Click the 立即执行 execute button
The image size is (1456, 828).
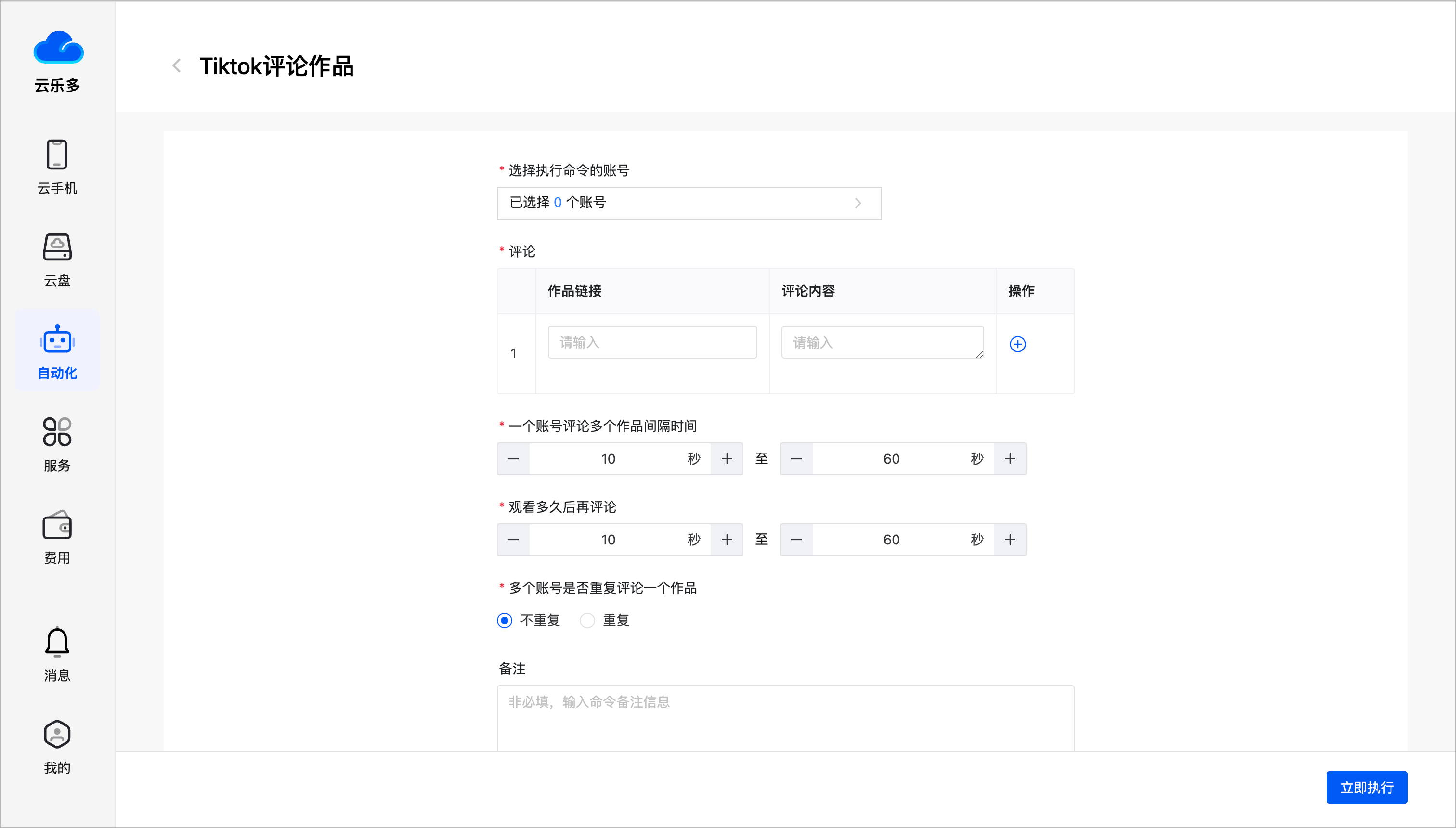pos(1367,787)
